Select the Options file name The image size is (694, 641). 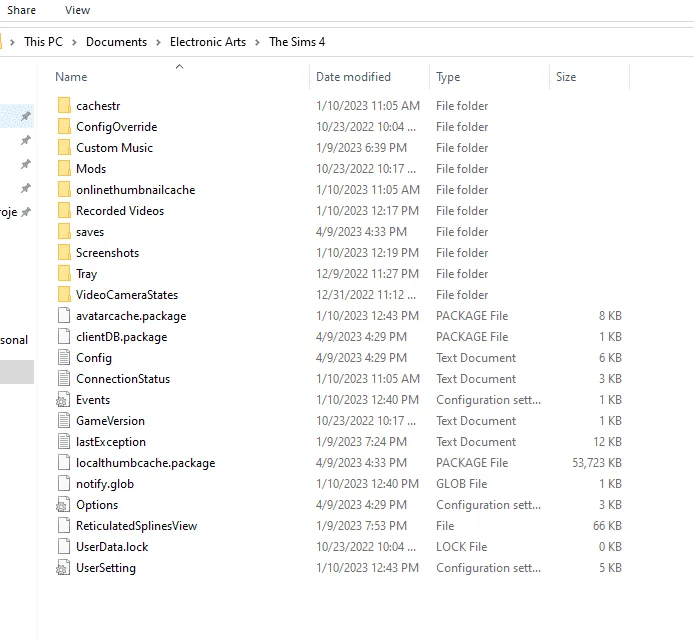click(x=97, y=505)
